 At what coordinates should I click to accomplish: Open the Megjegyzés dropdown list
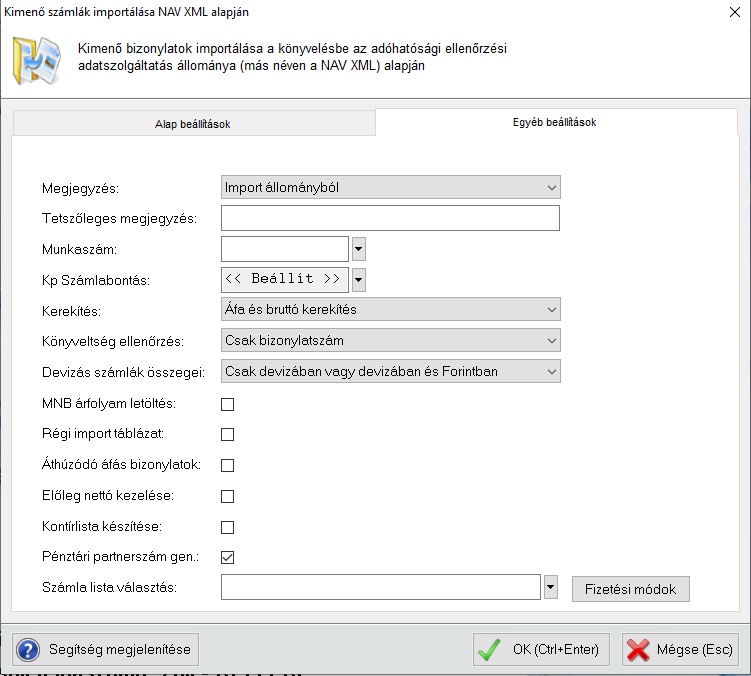(x=390, y=187)
